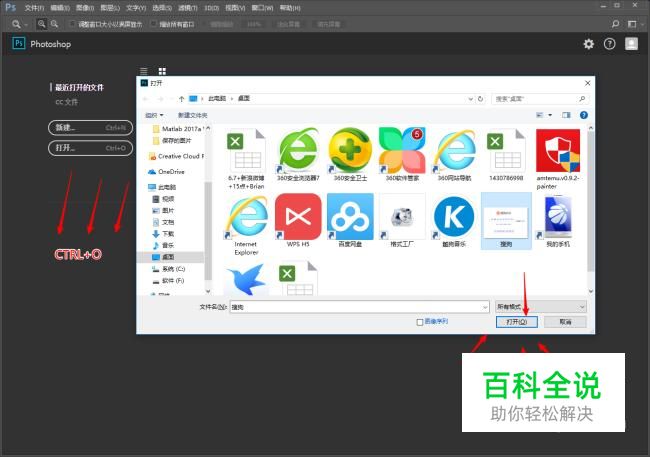Click the back arrow in Open dialog
The image size is (650, 457).
click(x=146, y=99)
